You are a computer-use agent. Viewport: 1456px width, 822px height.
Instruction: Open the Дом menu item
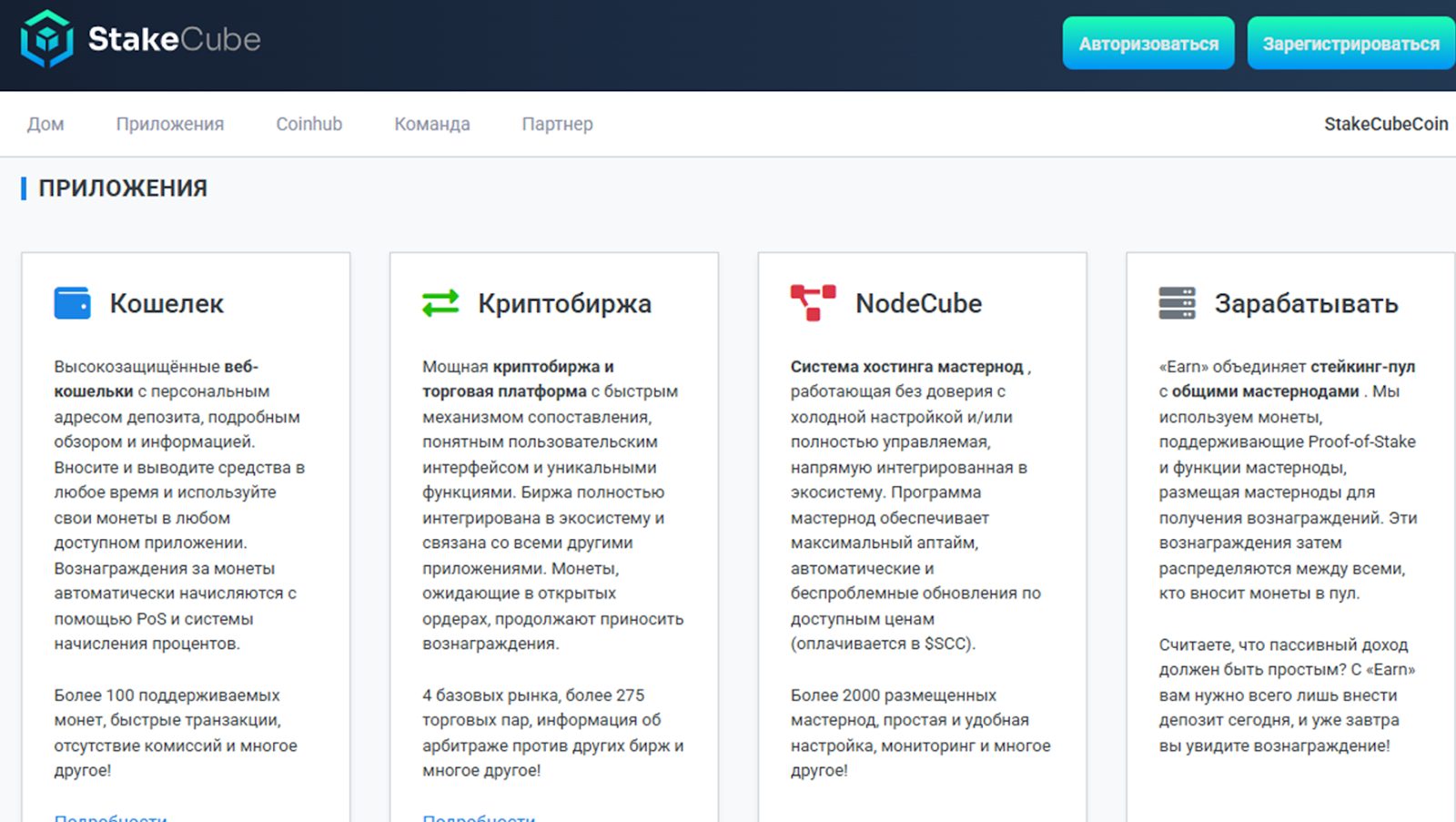45,124
